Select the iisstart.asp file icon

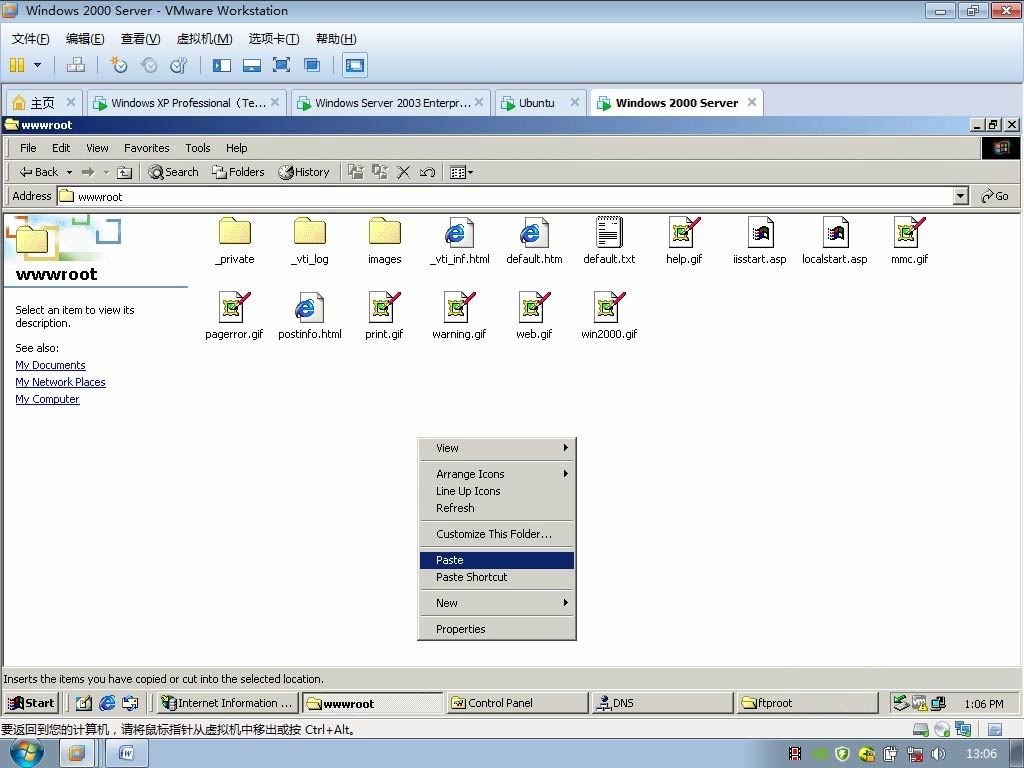point(760,232)
